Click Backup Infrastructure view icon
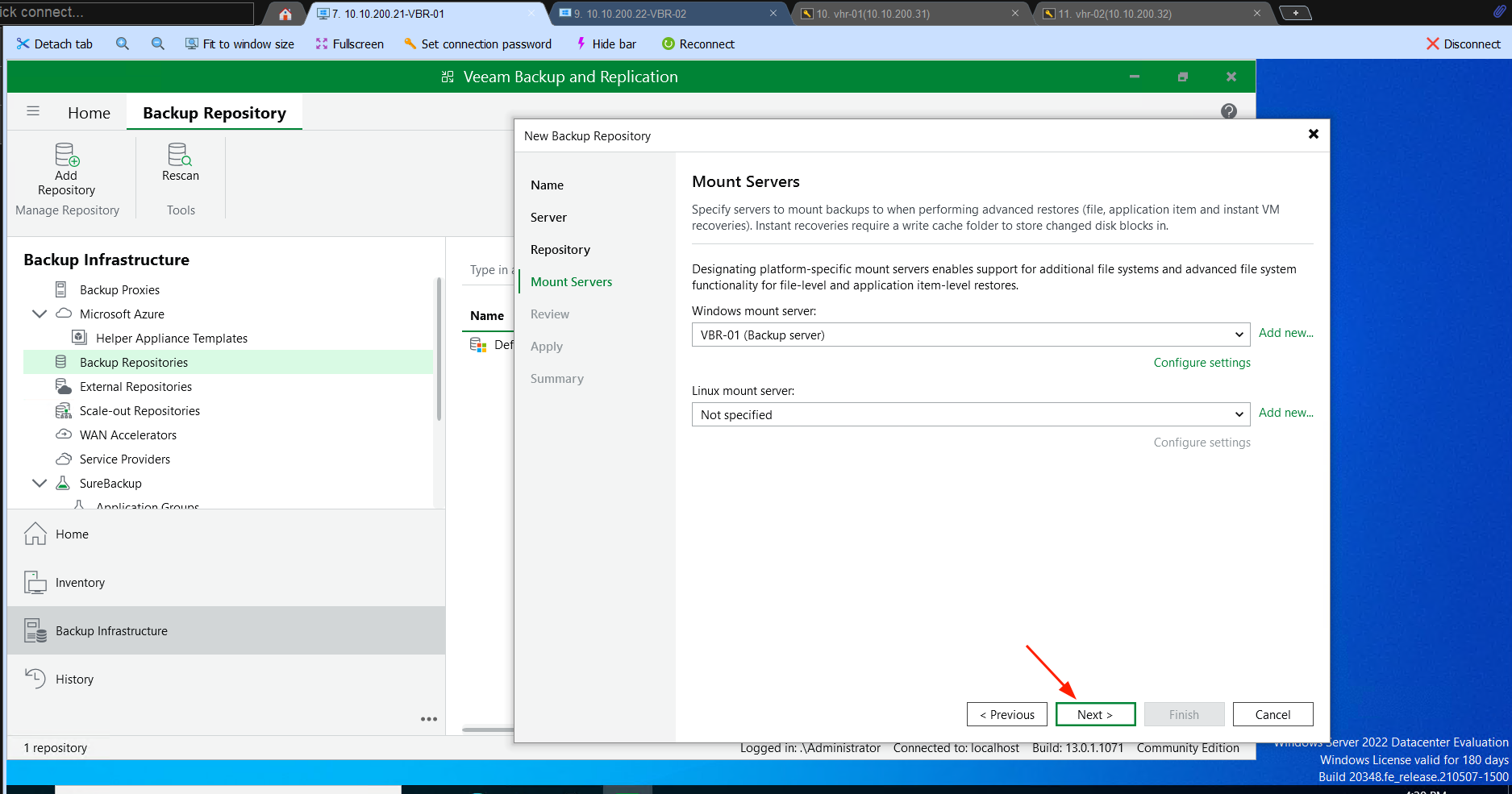Image resolution: width=1512 pixels, height=794 pixels. click(x=35, y=630)
